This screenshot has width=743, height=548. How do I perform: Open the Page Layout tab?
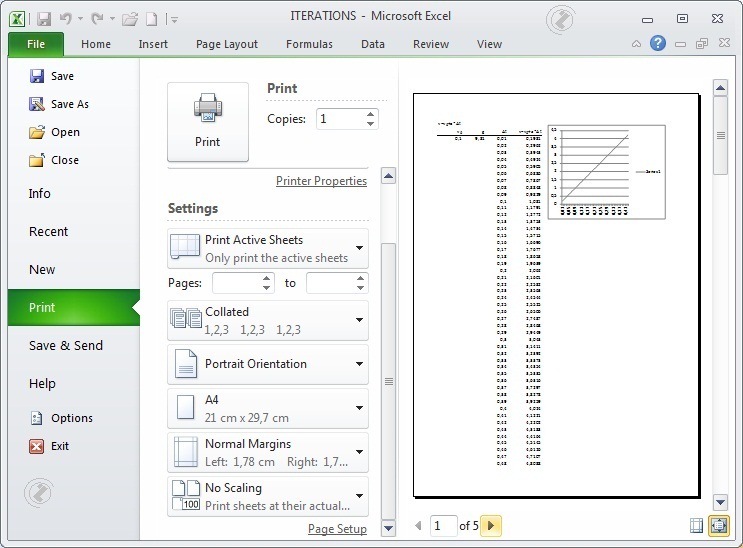(x=227, y=44)
